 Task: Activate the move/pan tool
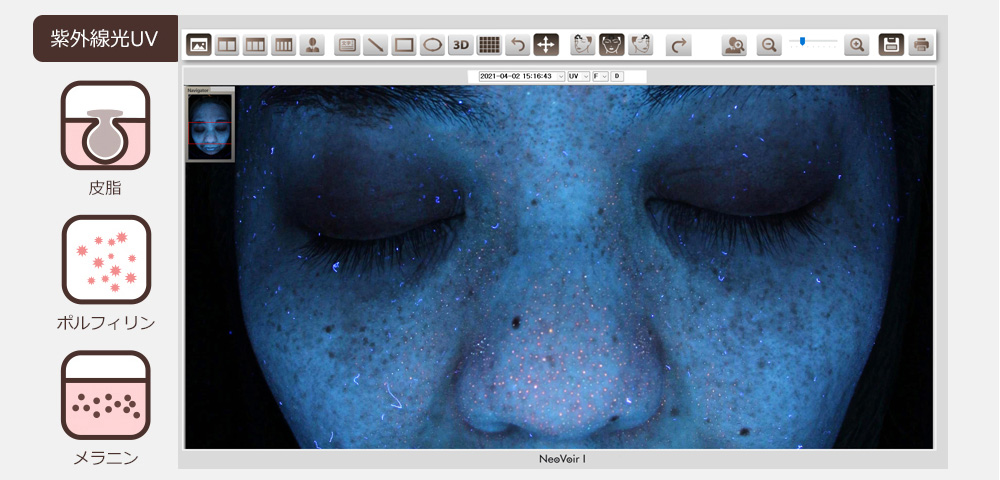point(546,45)
